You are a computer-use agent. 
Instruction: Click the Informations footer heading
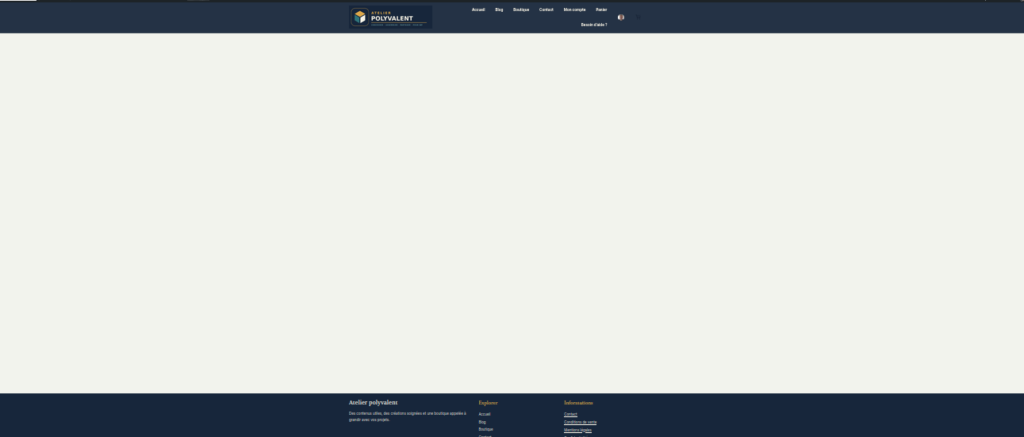tap(579, 403)
